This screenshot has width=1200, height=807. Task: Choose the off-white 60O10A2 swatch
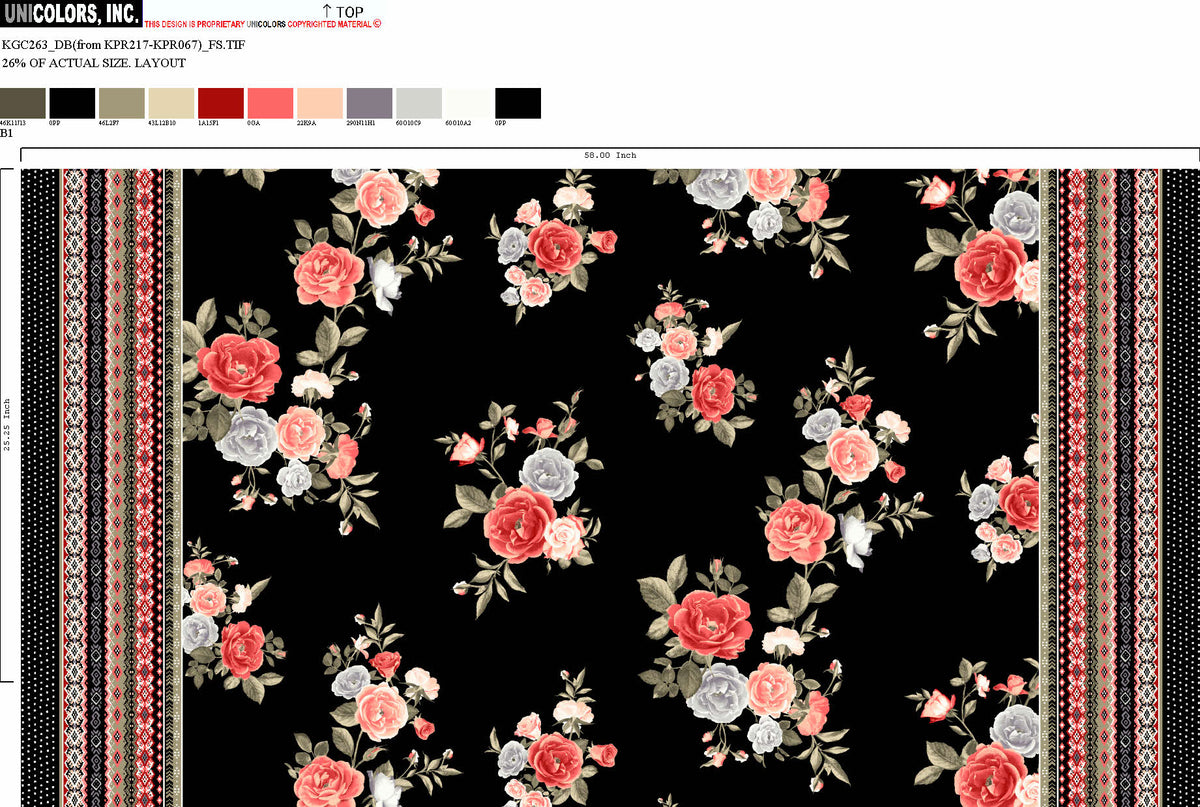(469, 103)
